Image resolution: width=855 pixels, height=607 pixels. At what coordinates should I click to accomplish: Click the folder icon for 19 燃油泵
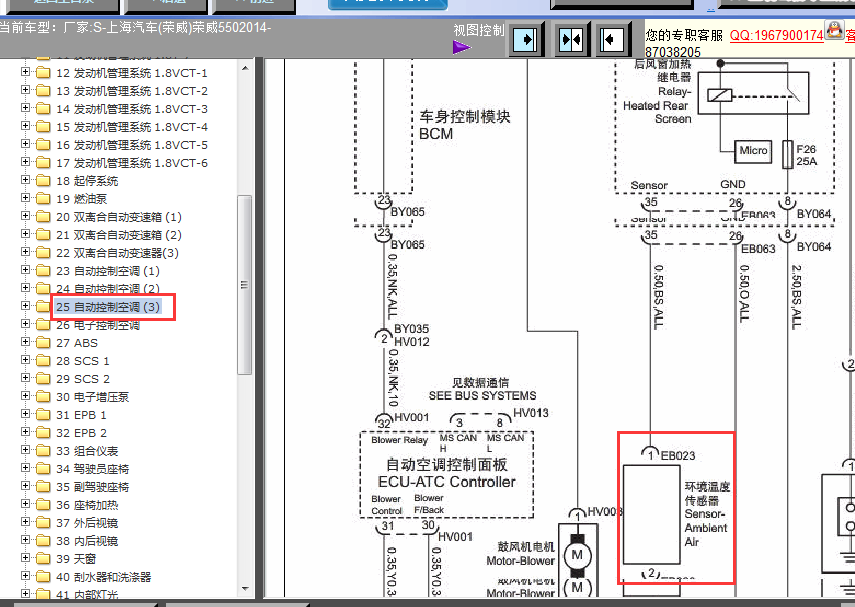42,199
